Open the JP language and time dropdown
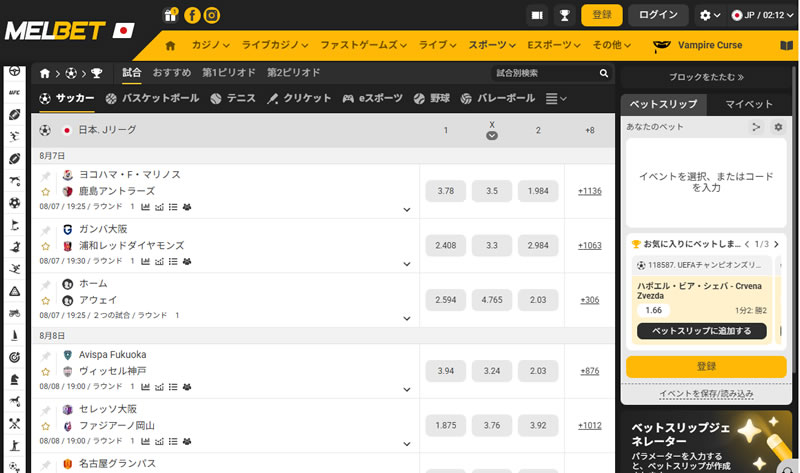 tap(762, 15)
